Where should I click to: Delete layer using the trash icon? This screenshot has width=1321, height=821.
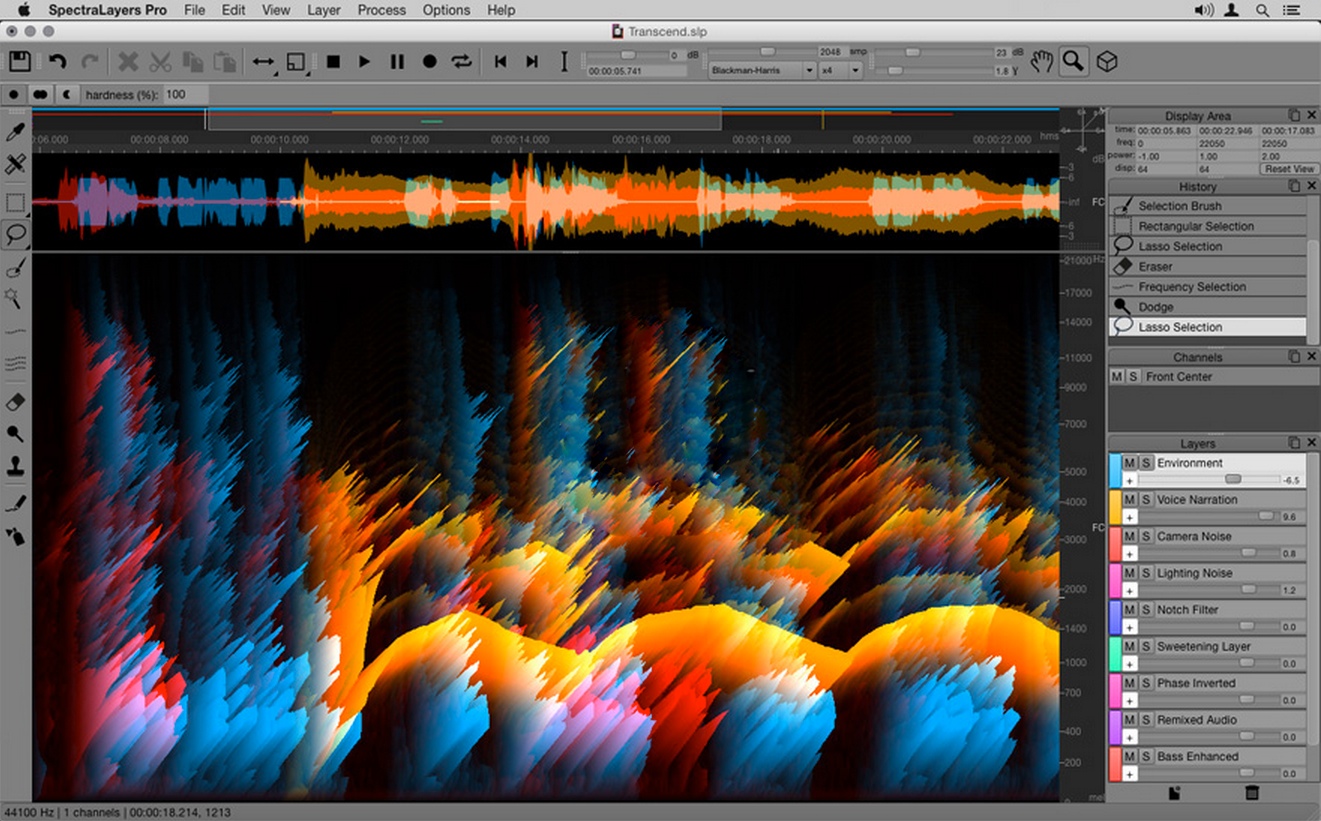pos(1252,793)
